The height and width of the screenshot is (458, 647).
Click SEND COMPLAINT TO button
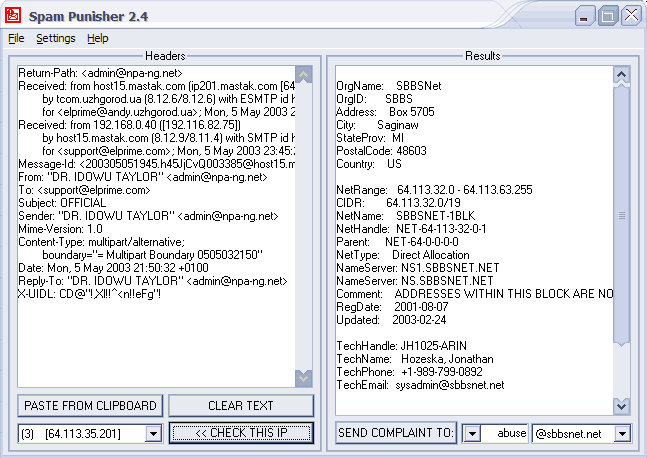[x=396, y=433]
